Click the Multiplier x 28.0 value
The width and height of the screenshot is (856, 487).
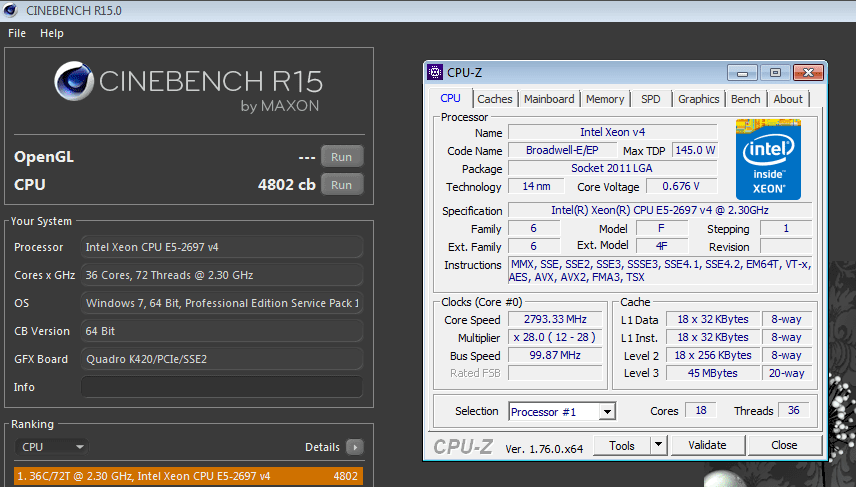[555, 337]
